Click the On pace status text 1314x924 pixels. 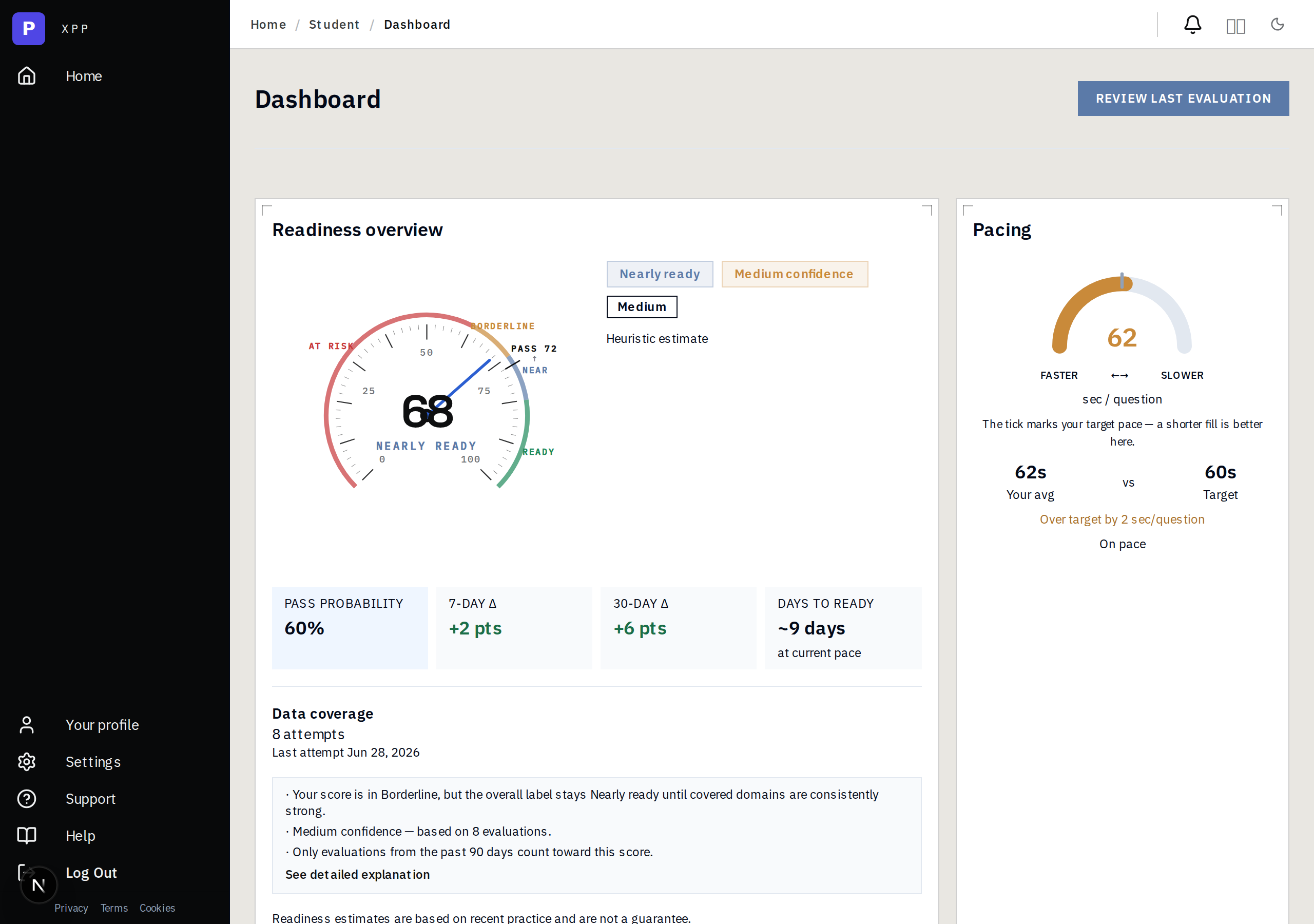(1122, 544)
